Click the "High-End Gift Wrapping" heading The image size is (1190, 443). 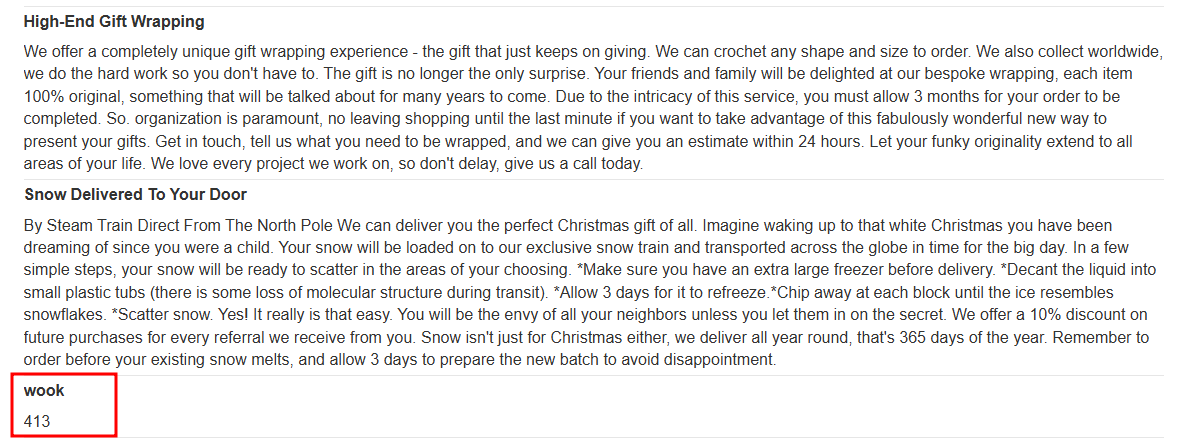[x=114, y=22]
